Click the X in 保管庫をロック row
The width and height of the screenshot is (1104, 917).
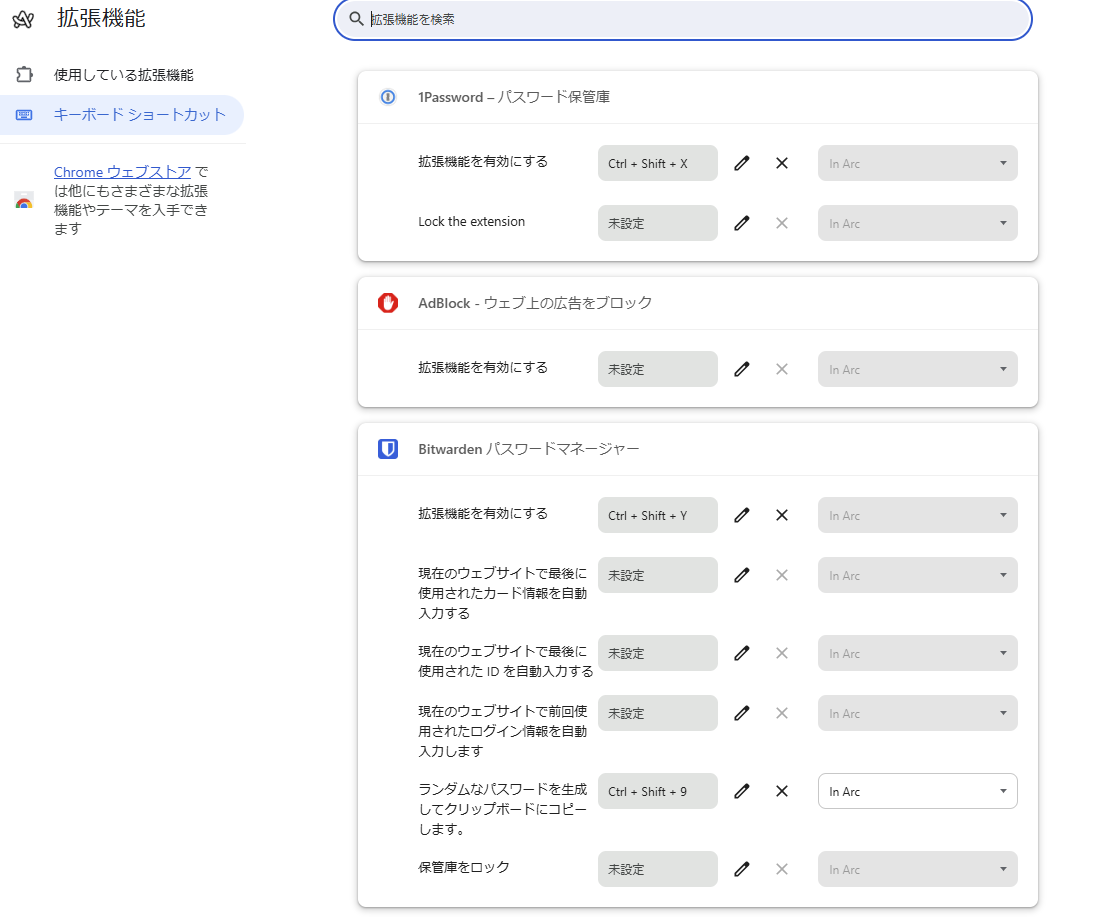click(782, 870)
